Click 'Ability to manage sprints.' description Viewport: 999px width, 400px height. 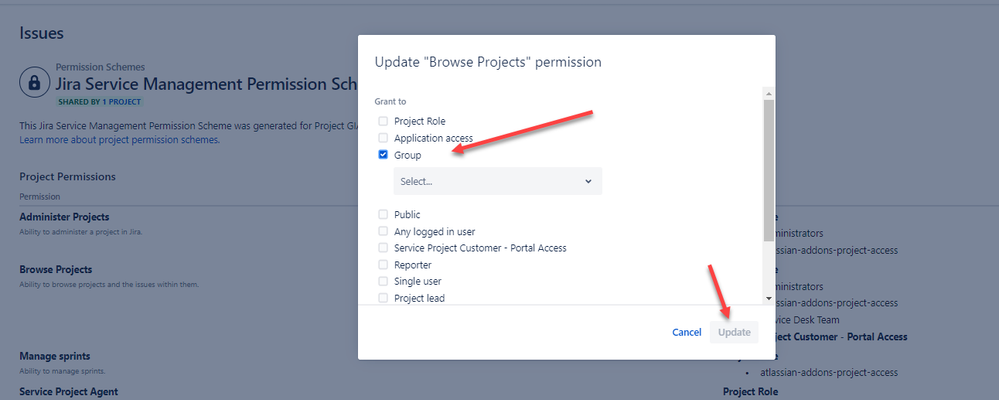point(62,371)
